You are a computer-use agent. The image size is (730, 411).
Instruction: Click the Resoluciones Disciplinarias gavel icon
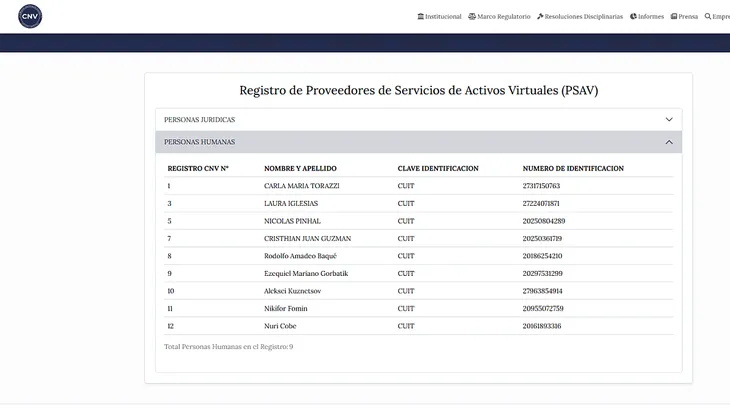coord(540,16)
